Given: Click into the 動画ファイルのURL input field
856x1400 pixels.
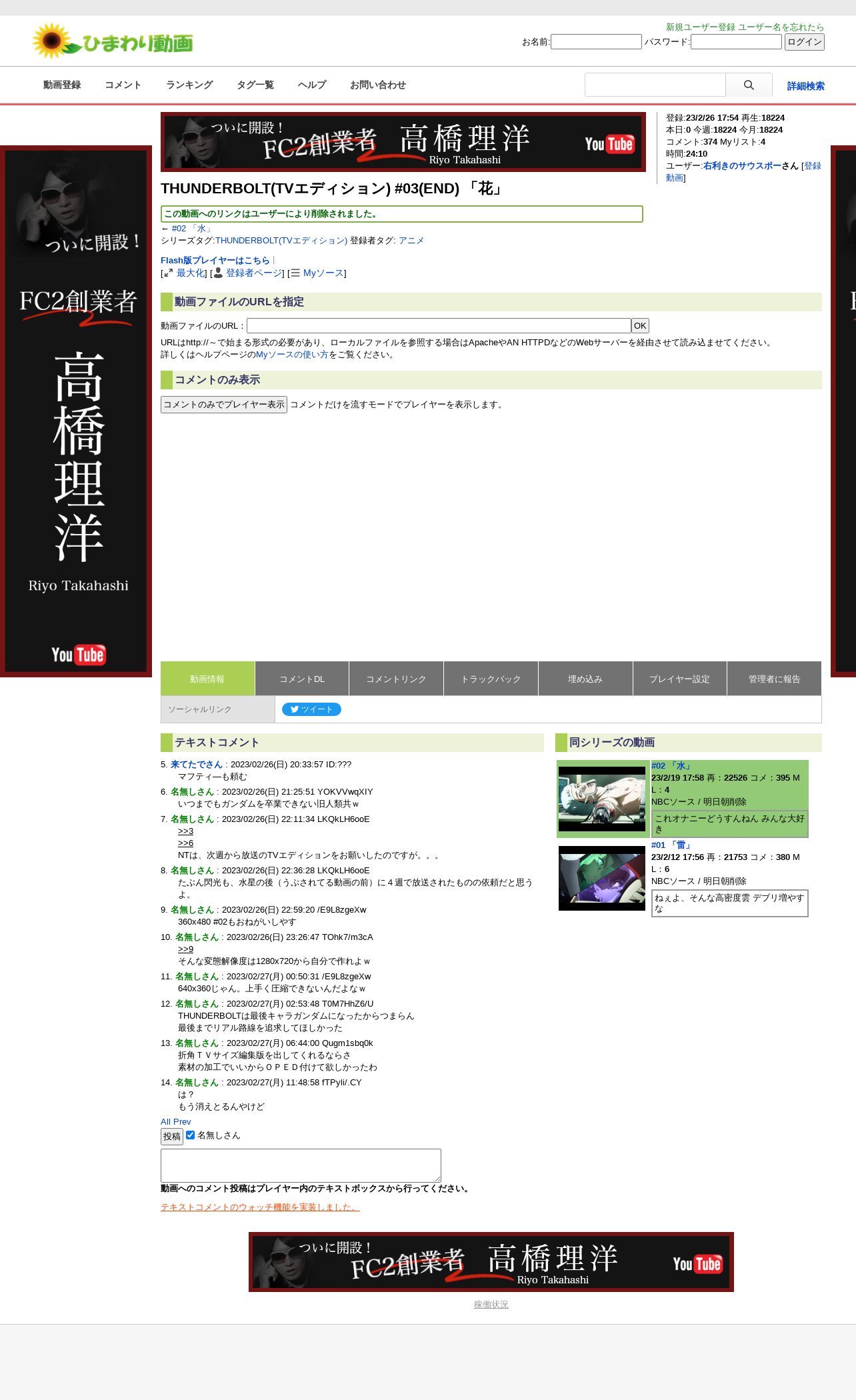Looking at the screenshot, I should [x=439, y=326].
